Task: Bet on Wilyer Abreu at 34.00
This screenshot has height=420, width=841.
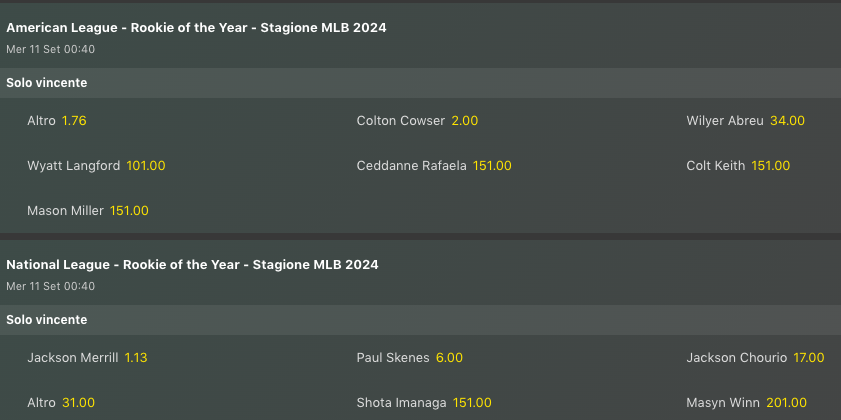Action: [745, 121]
